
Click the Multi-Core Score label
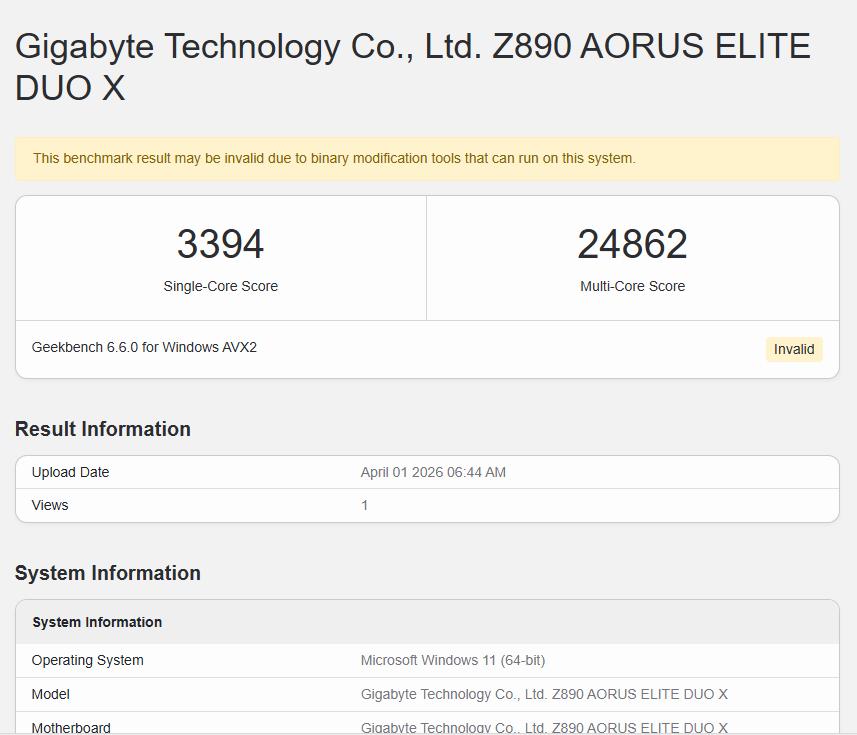click(x=632, y=286)
